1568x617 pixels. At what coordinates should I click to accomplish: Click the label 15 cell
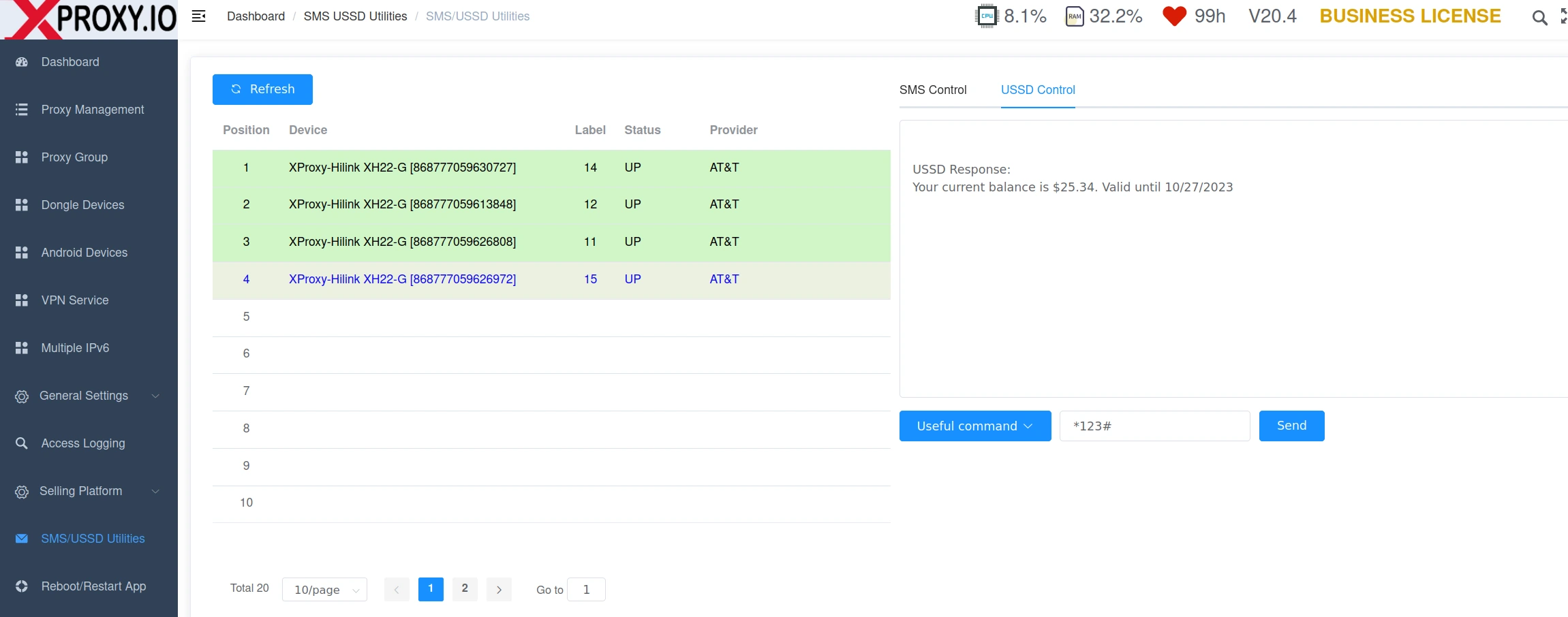coord(590,279)
